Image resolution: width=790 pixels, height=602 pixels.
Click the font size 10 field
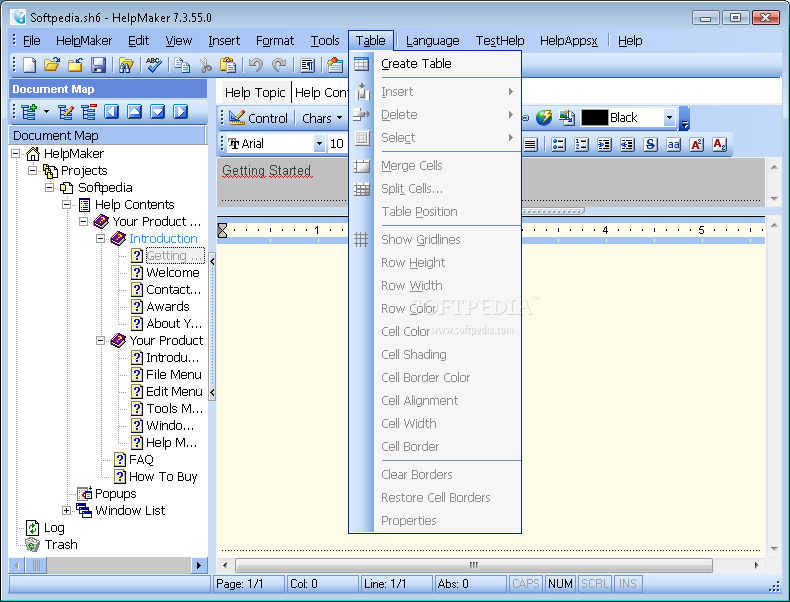337,144
